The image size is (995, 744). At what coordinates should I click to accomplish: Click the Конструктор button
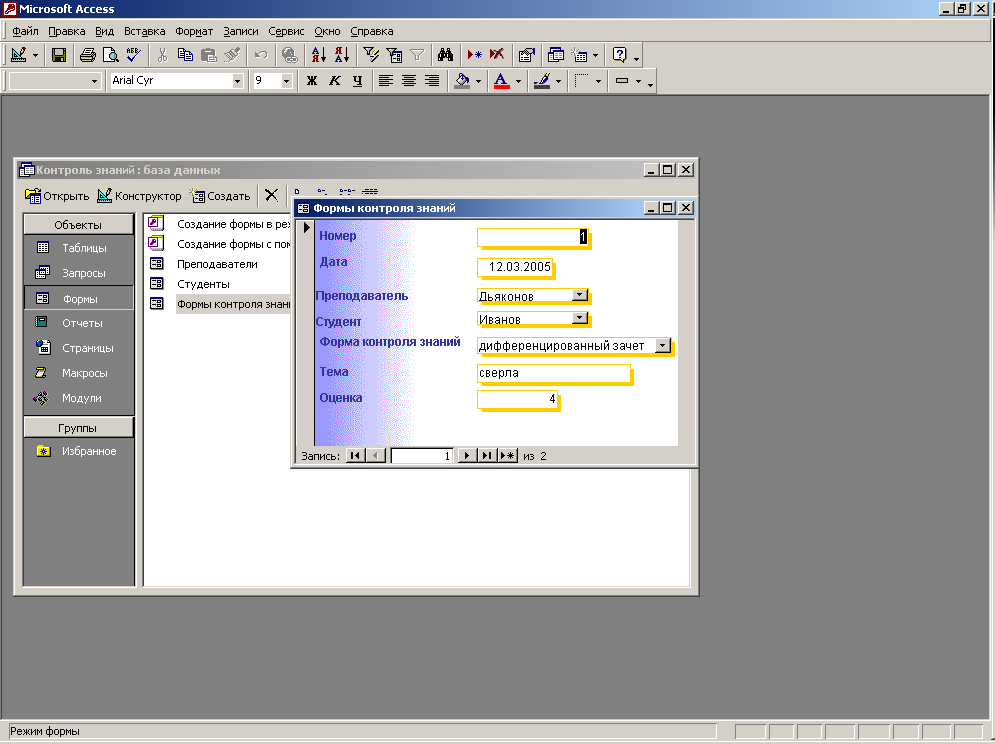(140, 196)
